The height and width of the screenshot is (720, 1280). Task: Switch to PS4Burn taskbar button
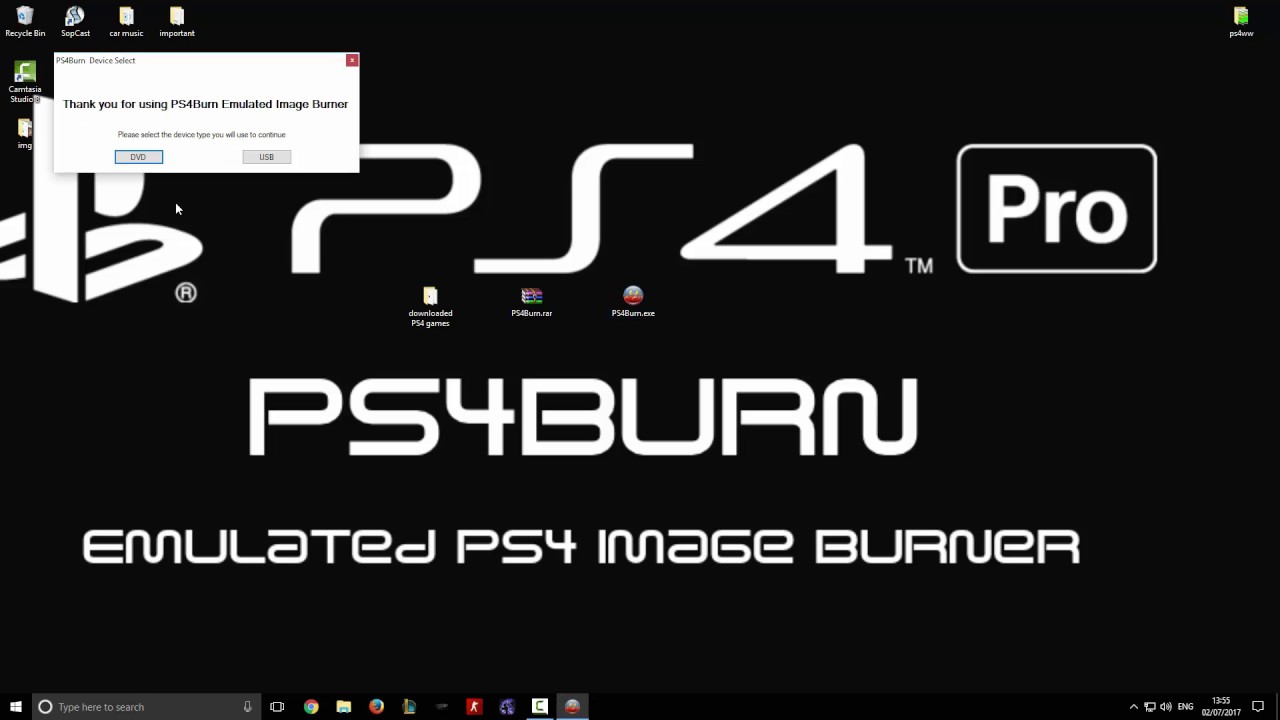(x=572, y=707)
